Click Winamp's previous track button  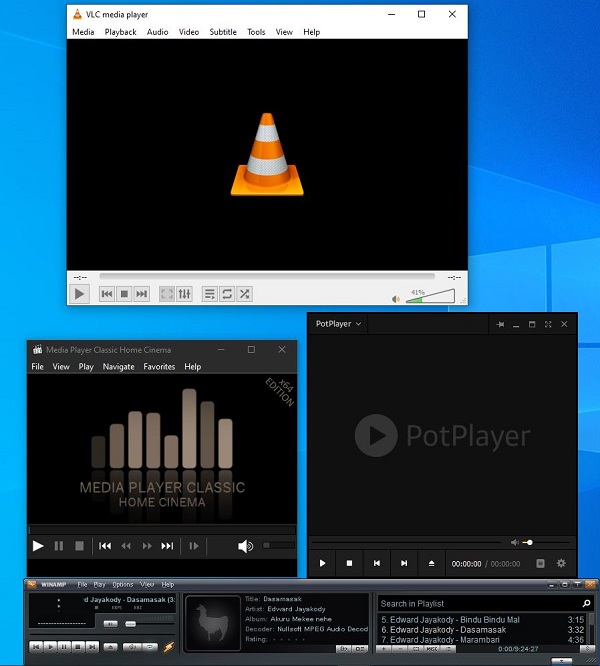pos(36,647)
